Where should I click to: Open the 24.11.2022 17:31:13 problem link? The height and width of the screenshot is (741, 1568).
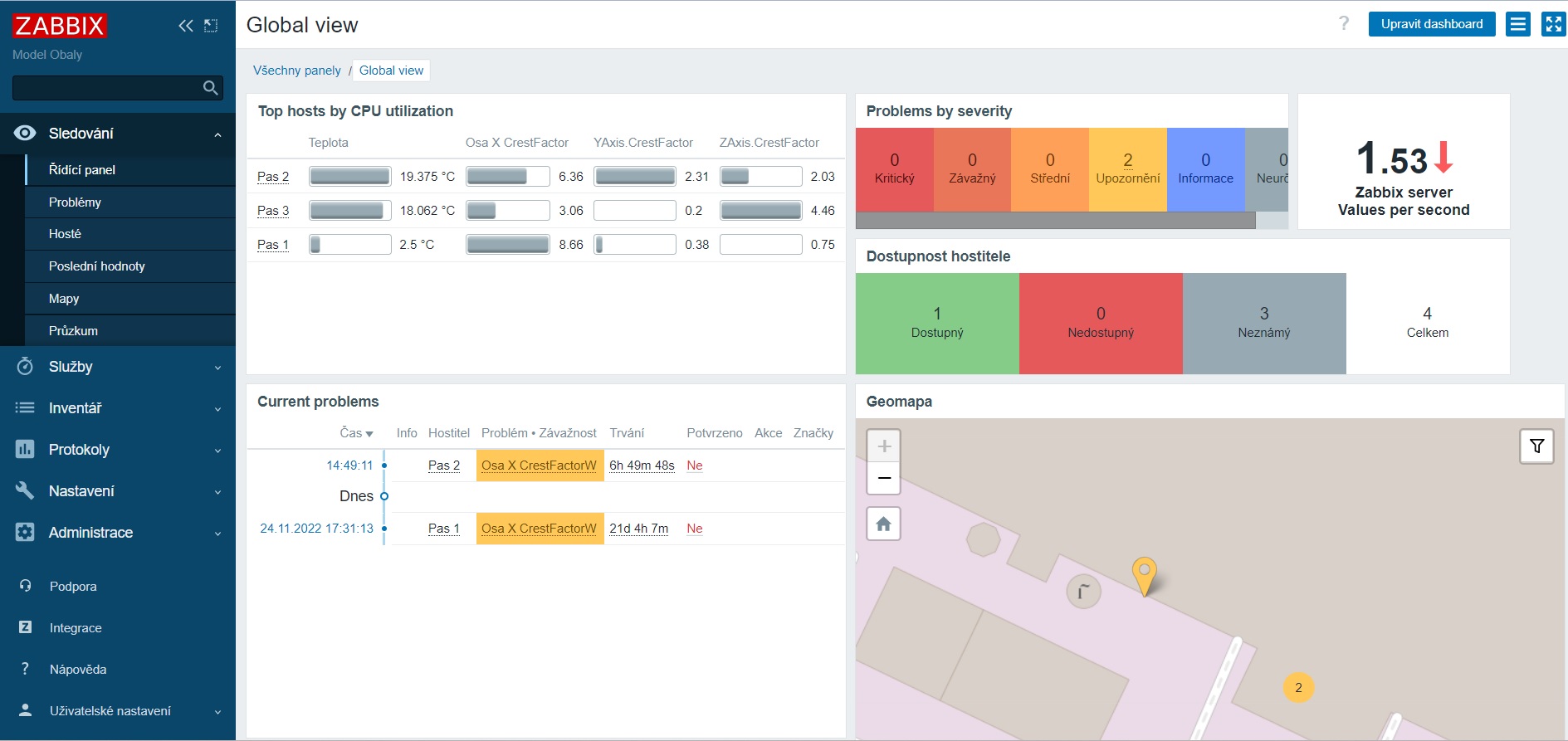pyautogui.click(x=317, y=529)
